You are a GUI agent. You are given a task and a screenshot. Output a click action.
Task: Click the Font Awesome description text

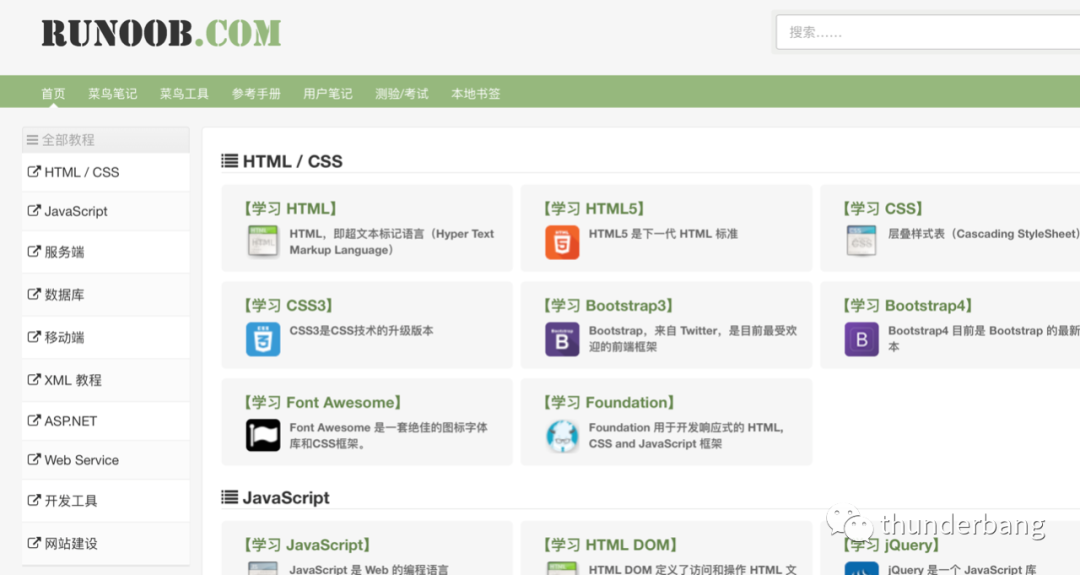pyautogui.click(x=388, y=435)
